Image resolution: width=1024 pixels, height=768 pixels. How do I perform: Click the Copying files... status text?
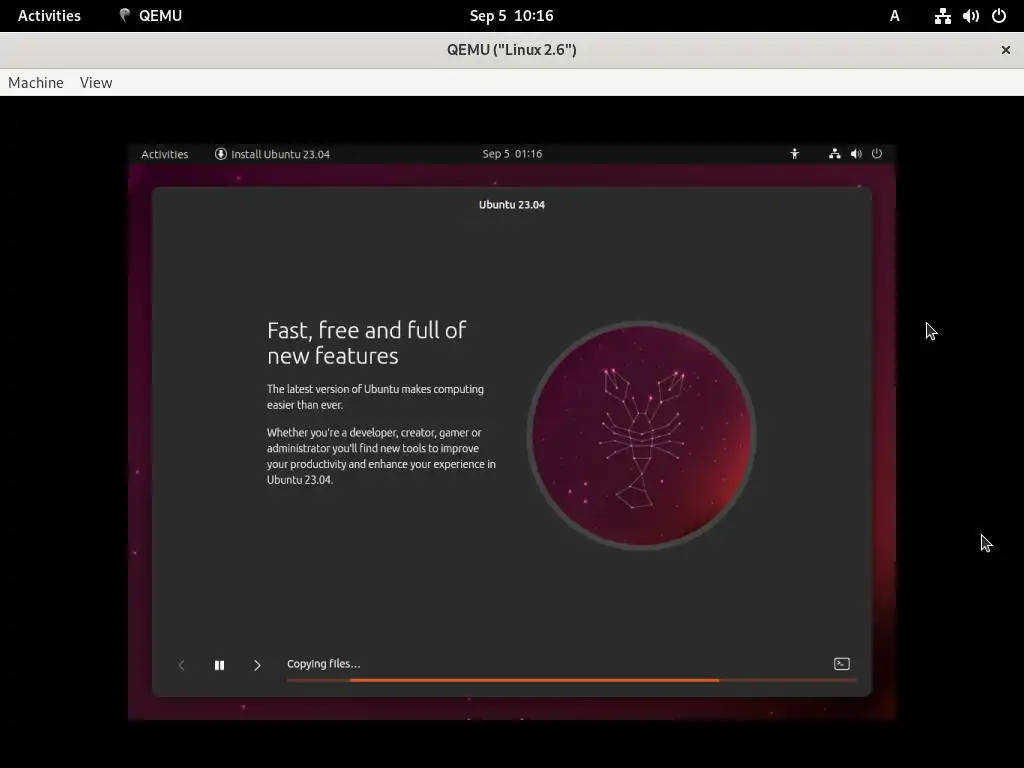[x=323, y=664]
